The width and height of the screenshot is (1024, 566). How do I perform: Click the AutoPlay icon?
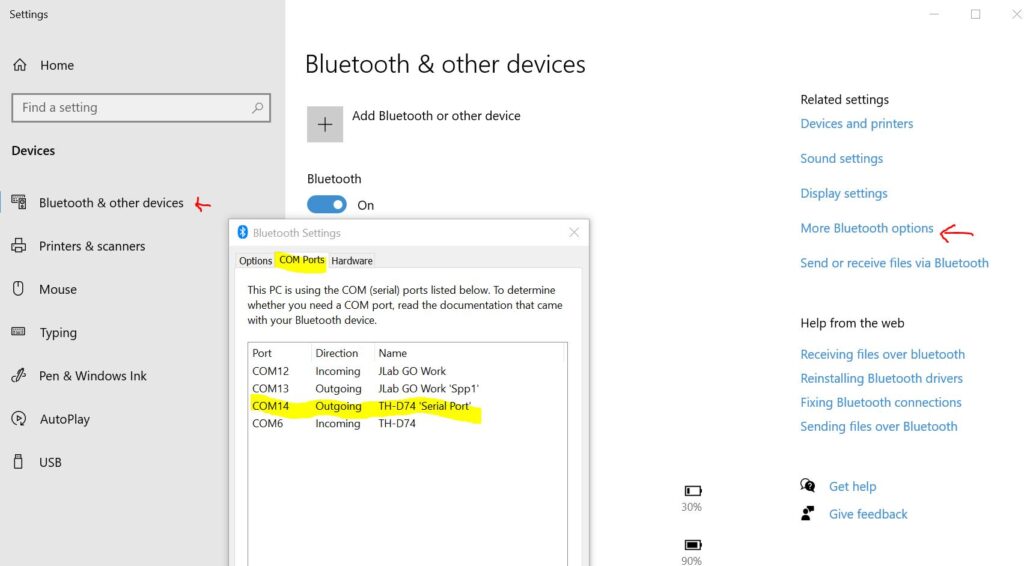18,419
